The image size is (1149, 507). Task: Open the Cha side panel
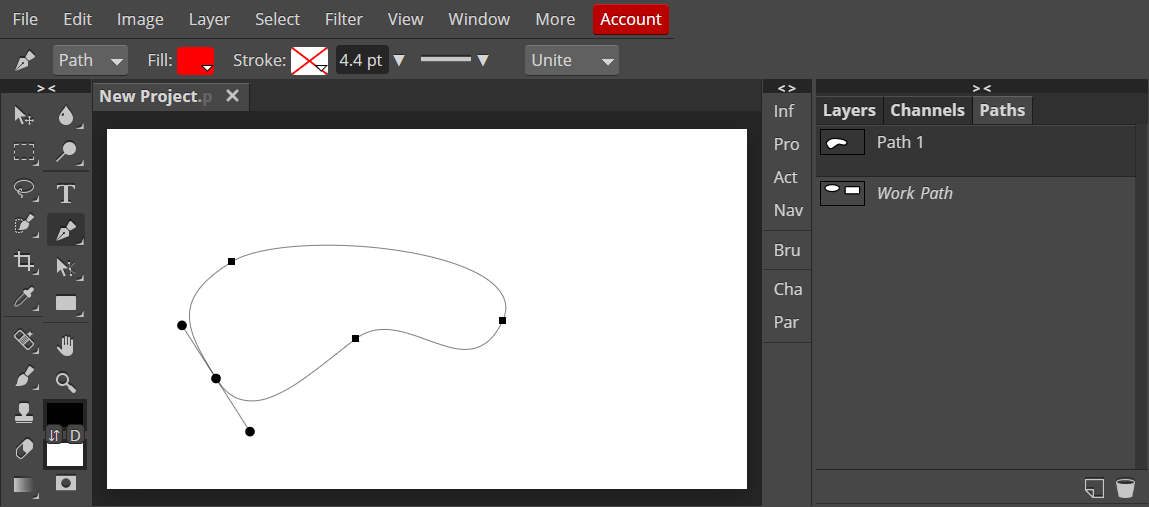pos(786,289)
